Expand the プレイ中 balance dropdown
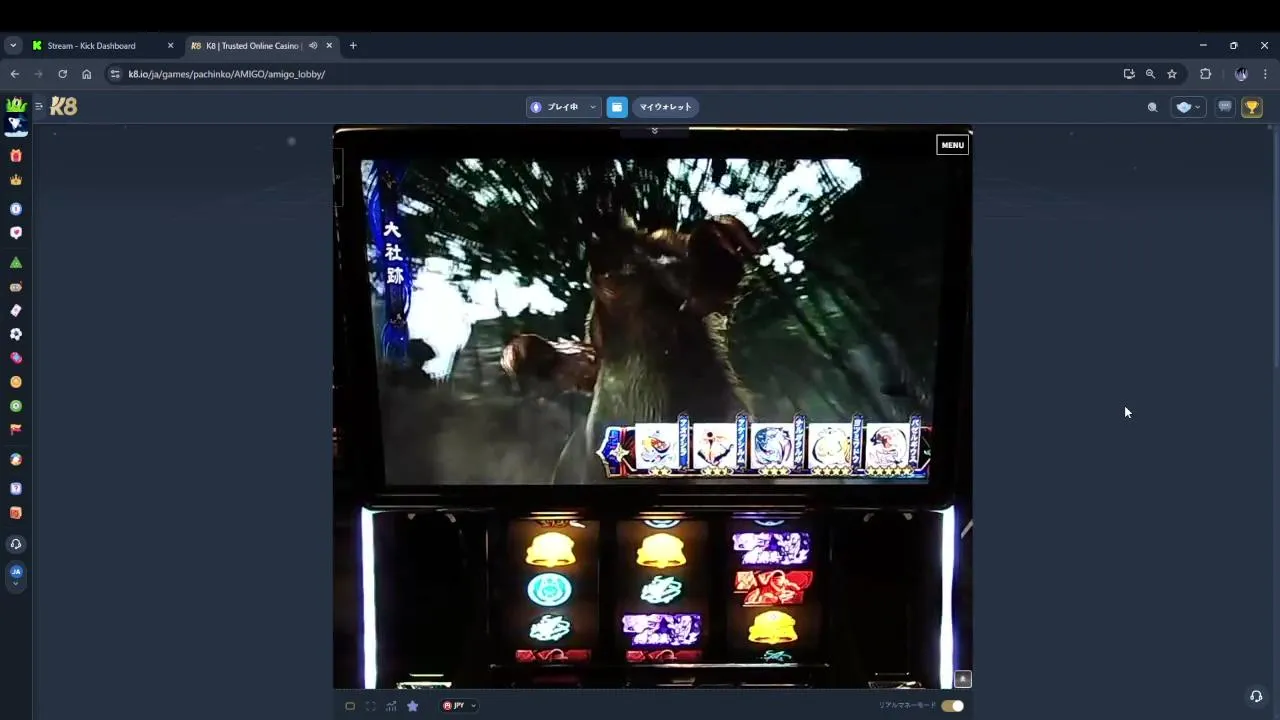Image resolution: width=1280 pixels, height=720 pixels. click(564, 107)
